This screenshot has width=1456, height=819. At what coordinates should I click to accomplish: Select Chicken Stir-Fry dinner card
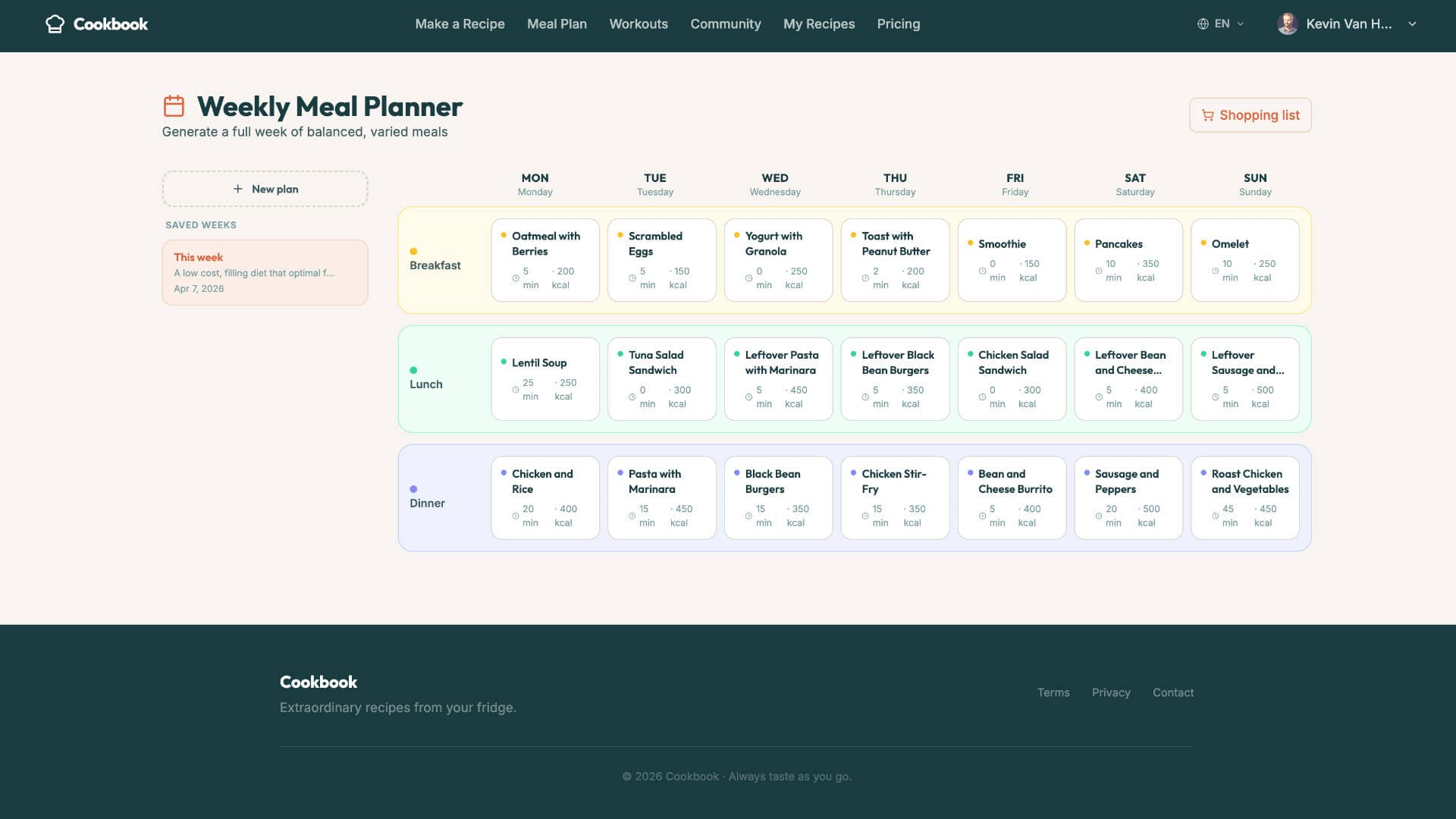point(895,498)
